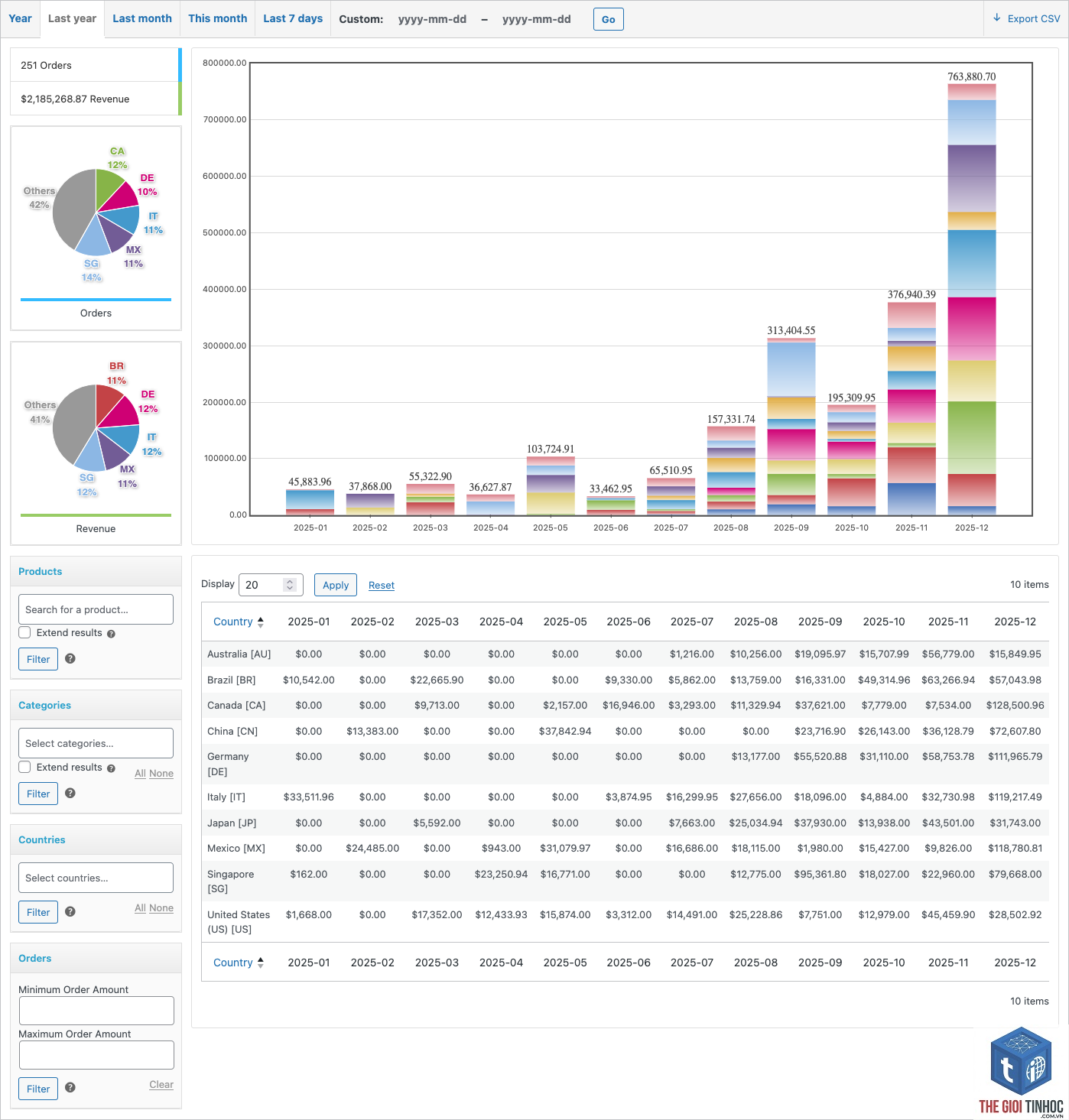Click the Clear link under Orders
The image size is (1069, 1120).
(161, 1085)
